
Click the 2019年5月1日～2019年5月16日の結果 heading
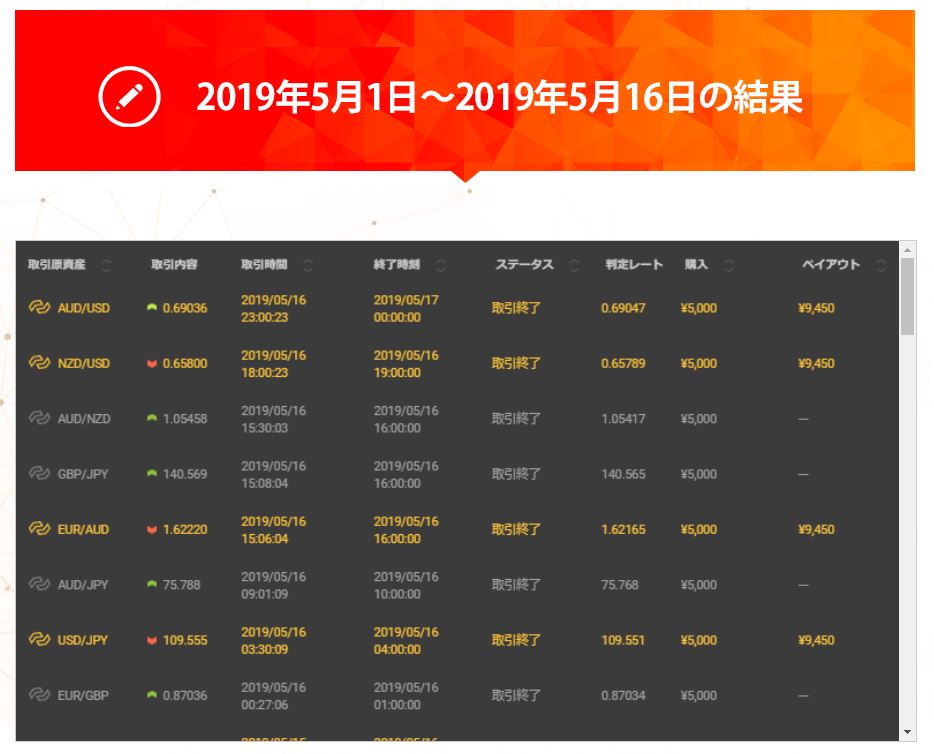coord(499,97)
